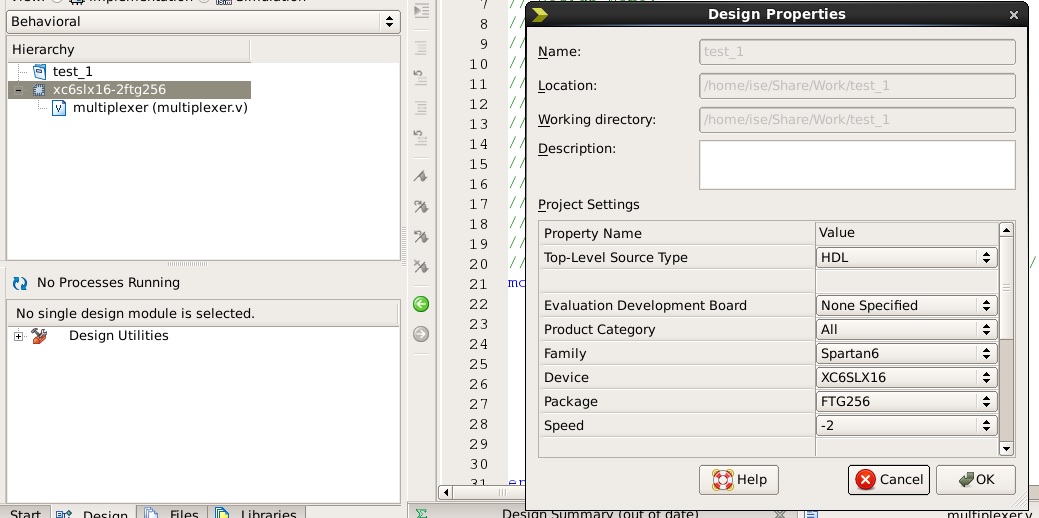
Task: Click the Help button
Action: pyautogui.click(x=739, y=480)
